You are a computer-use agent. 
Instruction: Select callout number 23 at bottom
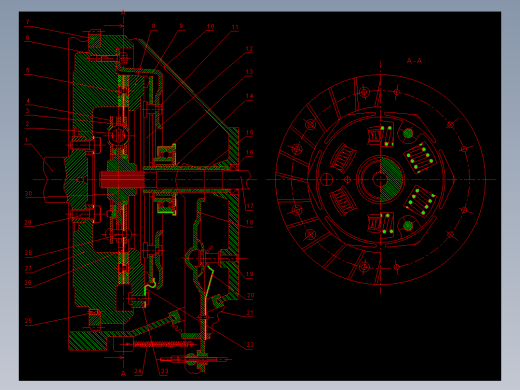click(165, 371)
